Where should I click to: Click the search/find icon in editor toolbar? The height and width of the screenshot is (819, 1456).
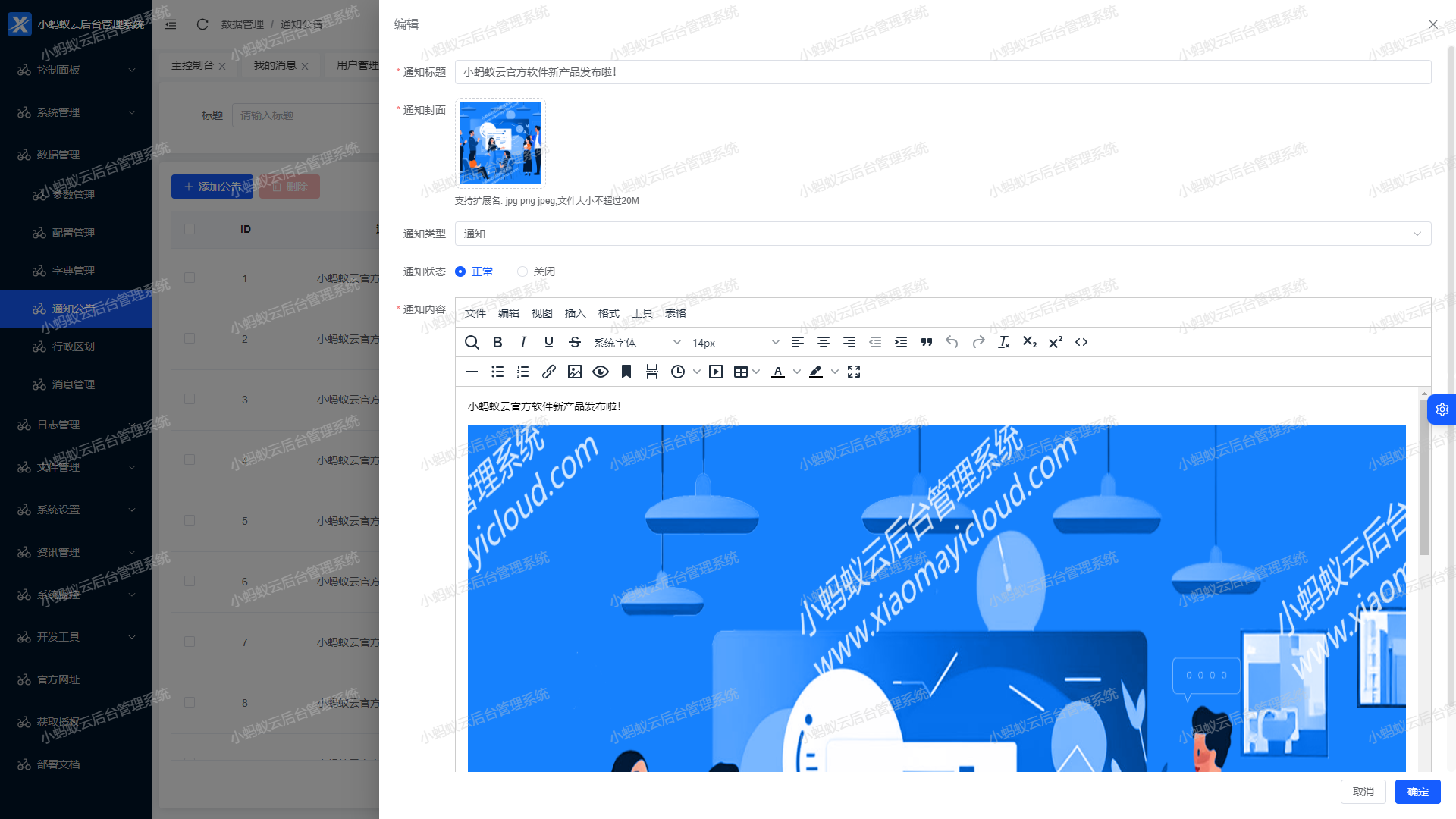click(472, 343)
